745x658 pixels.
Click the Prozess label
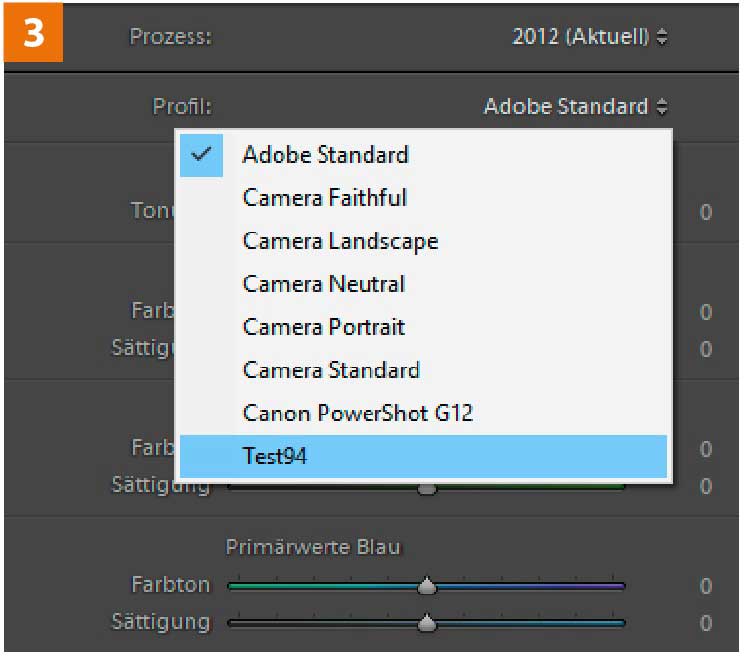point(170,38)
